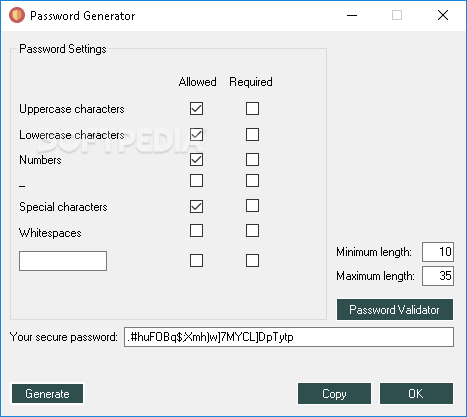Allow the underscore character
This screenshot has width=467, height=417.
click(x=196, y=180)
